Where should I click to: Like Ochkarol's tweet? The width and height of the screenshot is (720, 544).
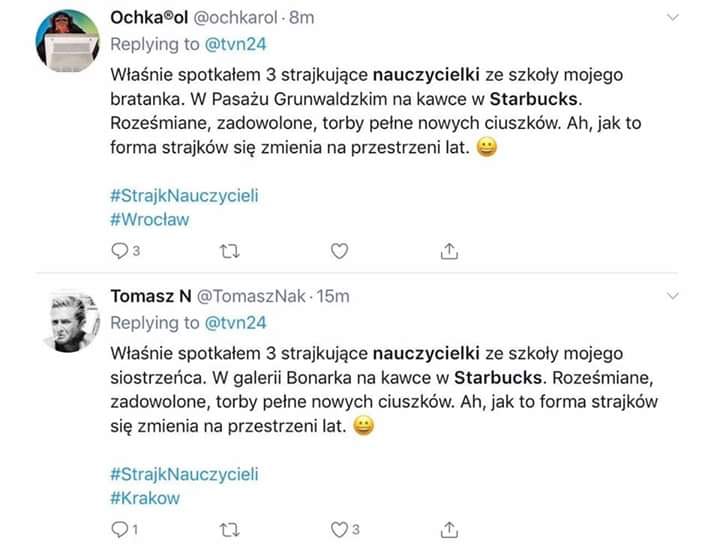pos(339,251)
